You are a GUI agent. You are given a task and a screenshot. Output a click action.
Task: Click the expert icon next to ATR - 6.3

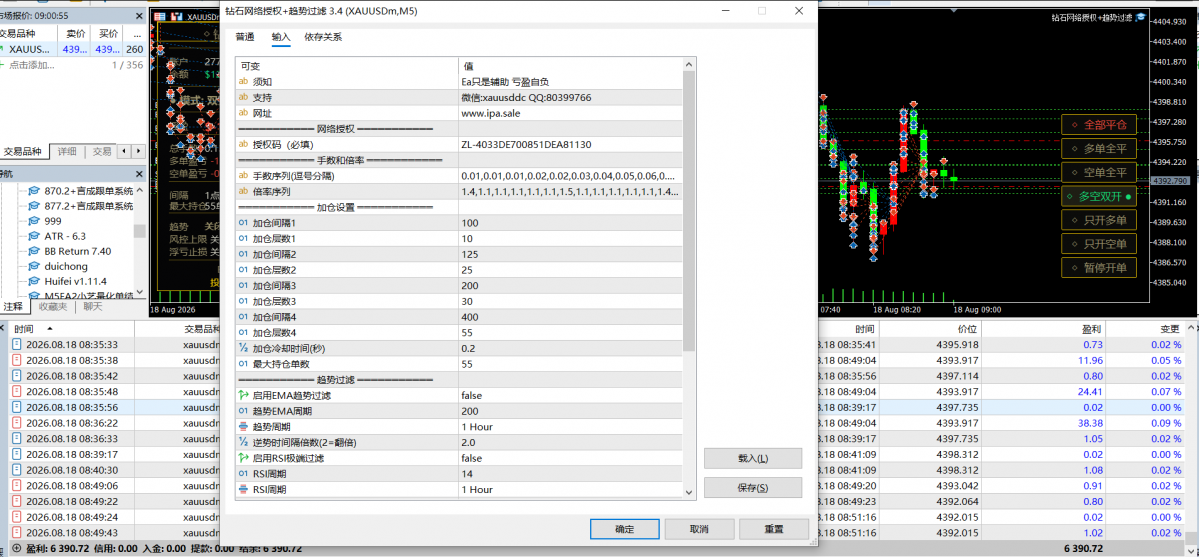click(34, 236)
